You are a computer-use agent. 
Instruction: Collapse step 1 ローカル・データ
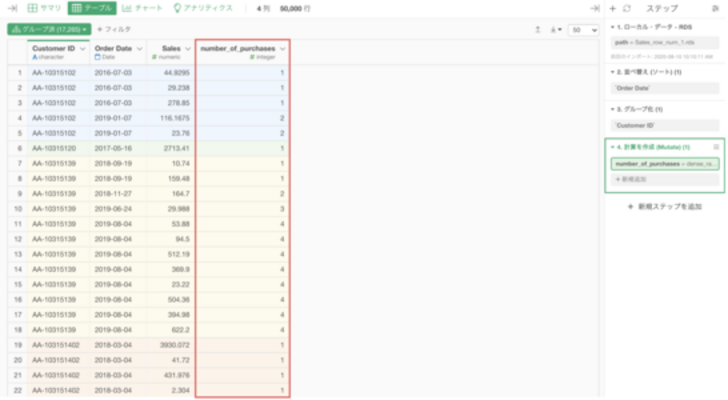coord(611,24)
